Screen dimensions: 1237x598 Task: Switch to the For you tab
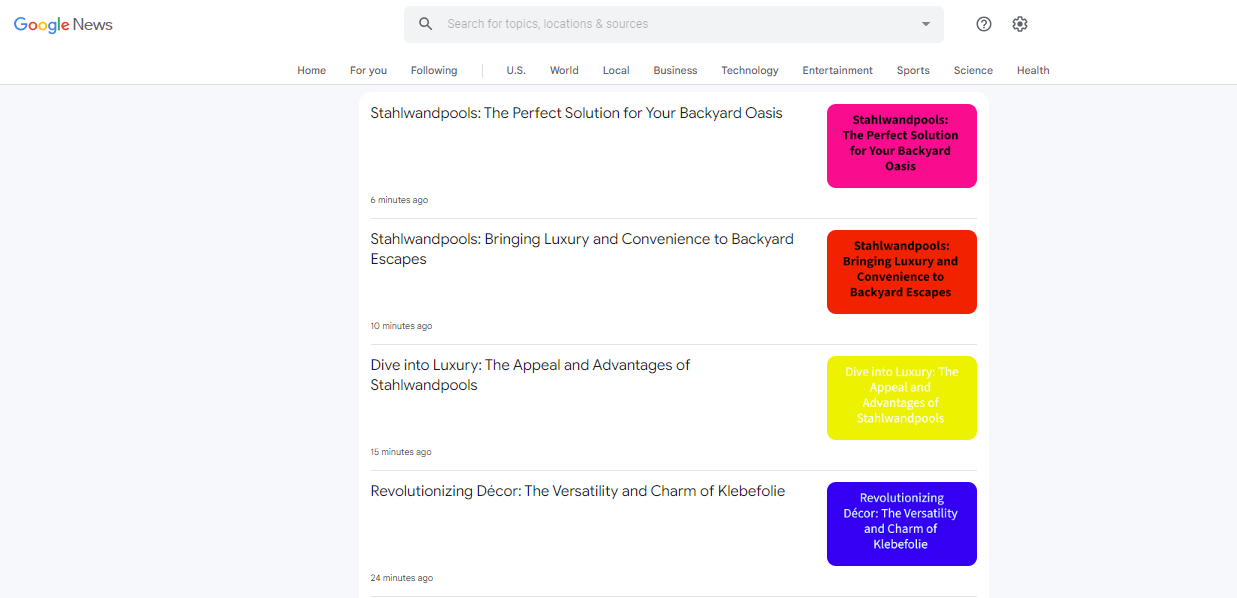point(368,70)
